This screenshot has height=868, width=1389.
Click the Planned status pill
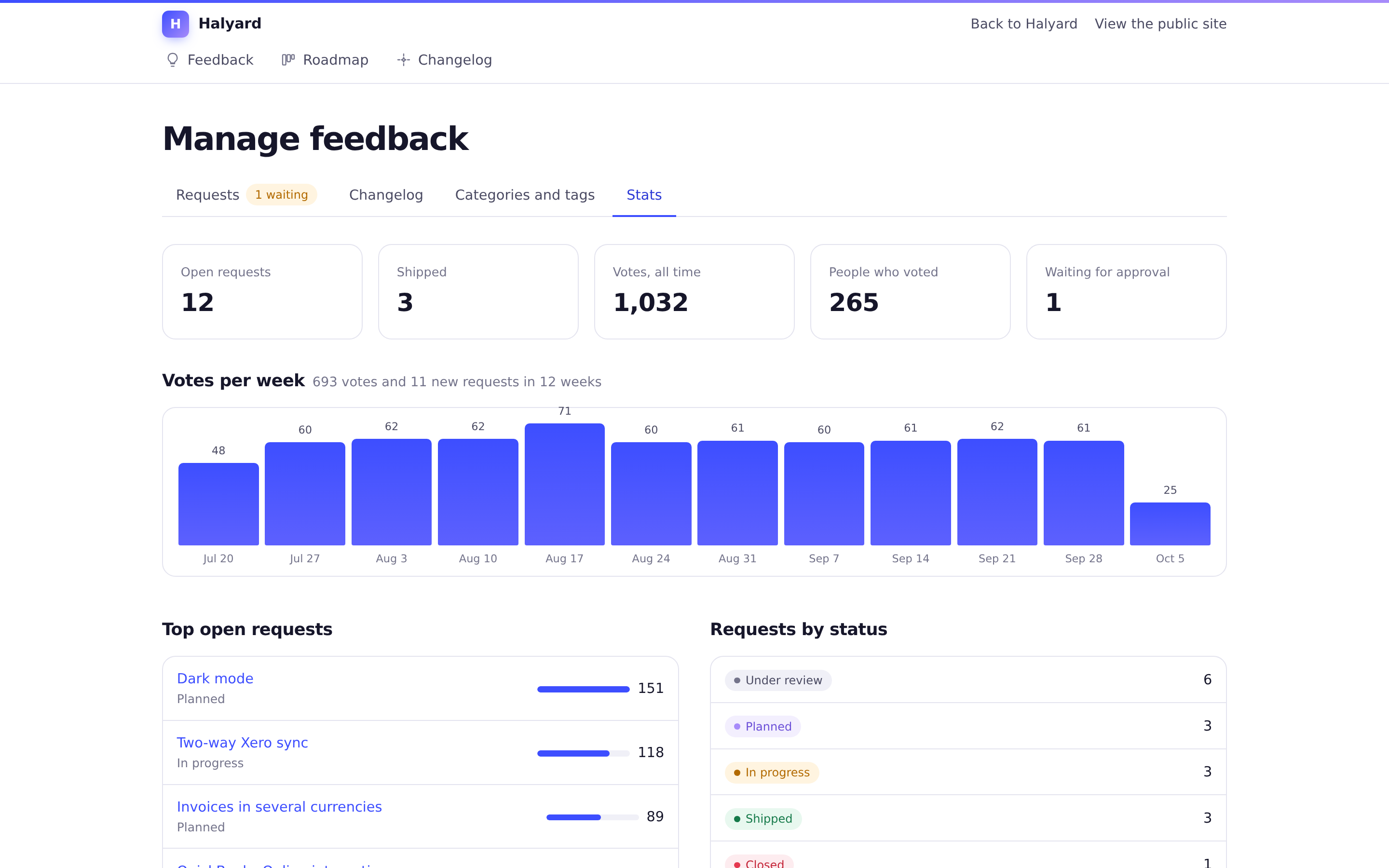(763, 727)
